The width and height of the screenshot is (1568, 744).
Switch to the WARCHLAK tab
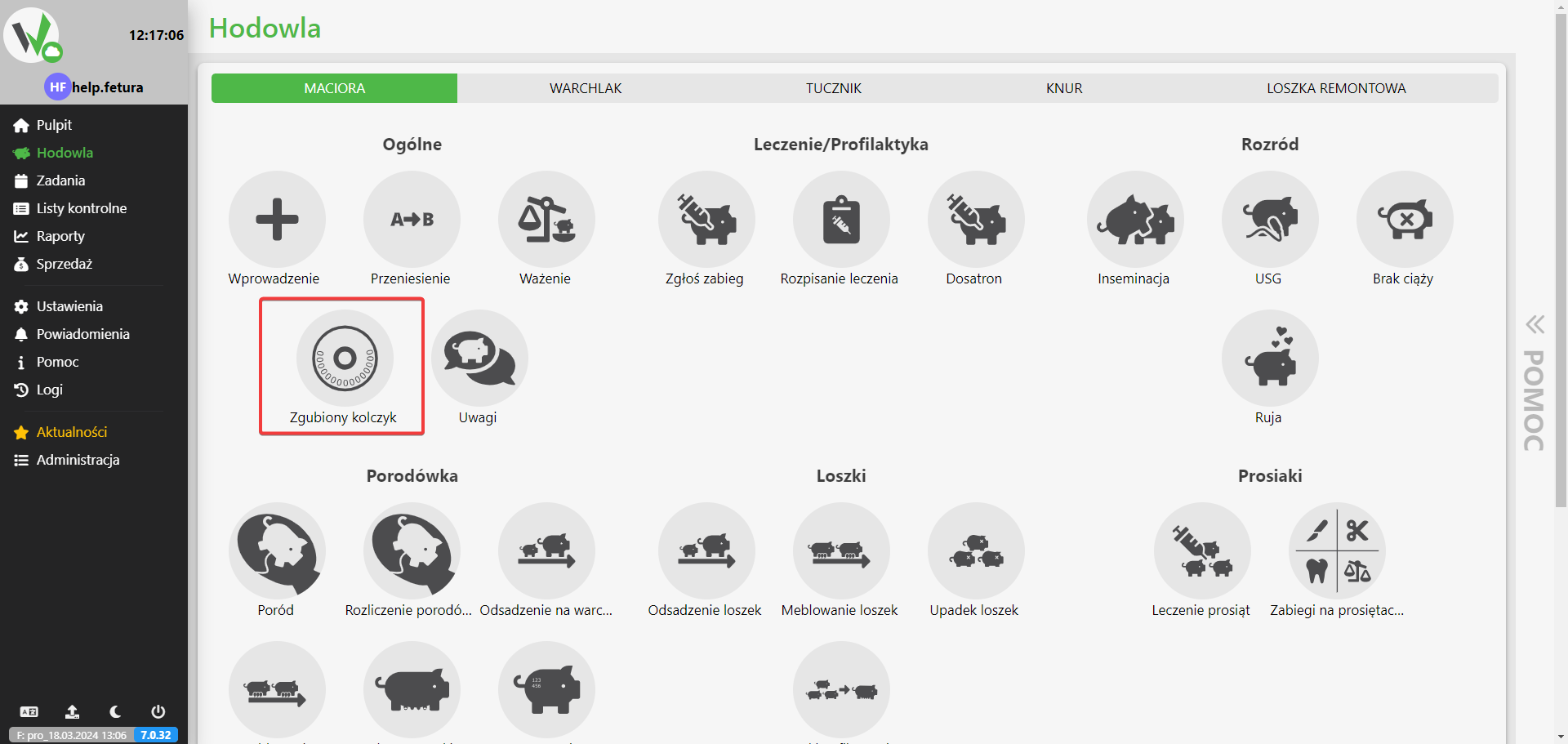point(585,88)
